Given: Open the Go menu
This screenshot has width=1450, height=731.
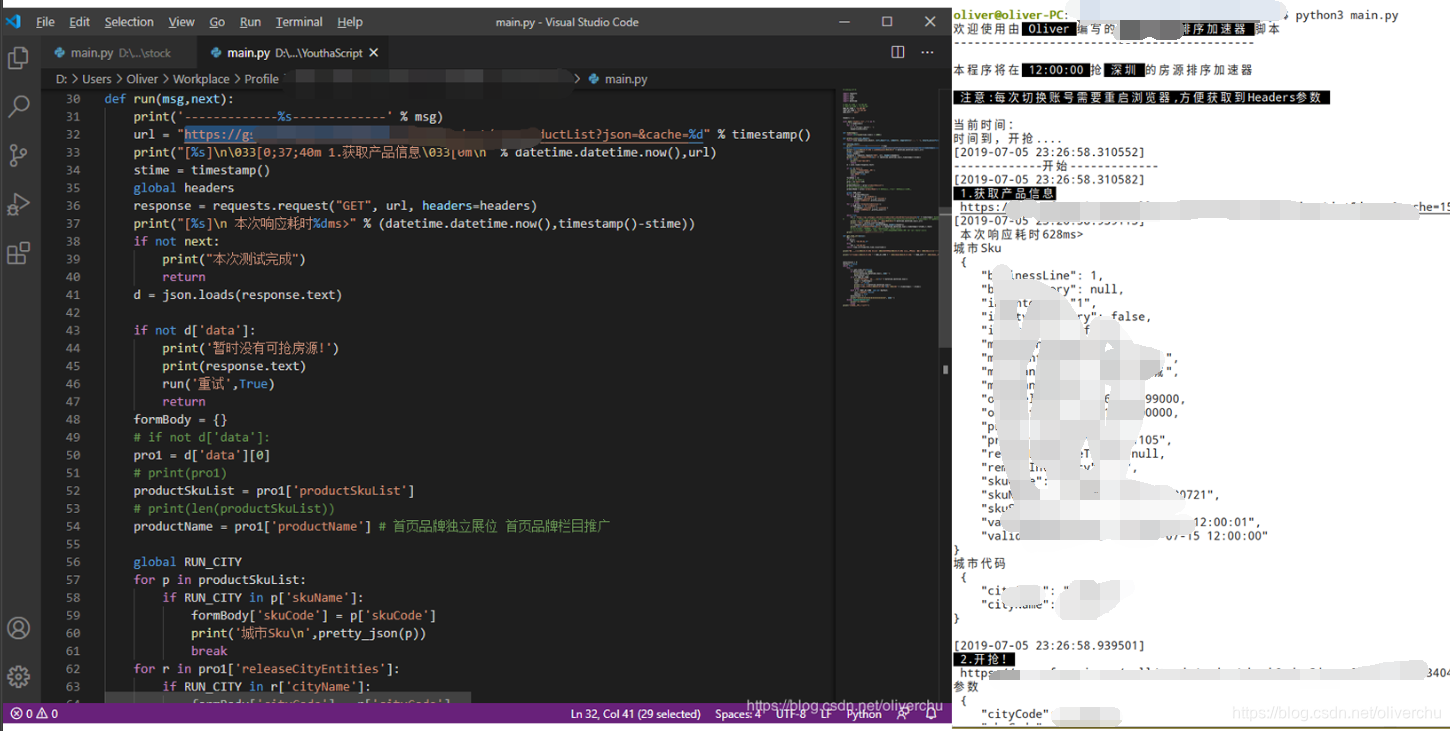Looking at the screenshot, I should point(217,22).
